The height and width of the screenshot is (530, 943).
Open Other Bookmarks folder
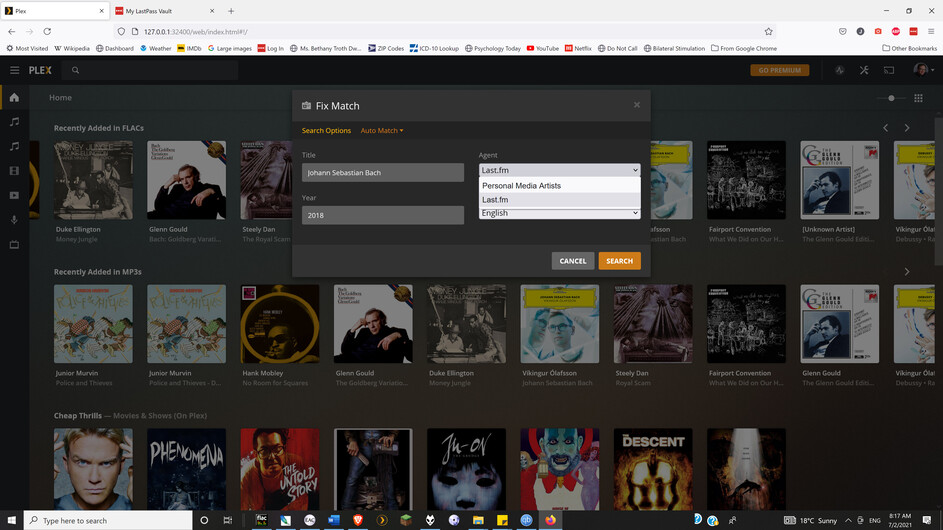point(909,48)
